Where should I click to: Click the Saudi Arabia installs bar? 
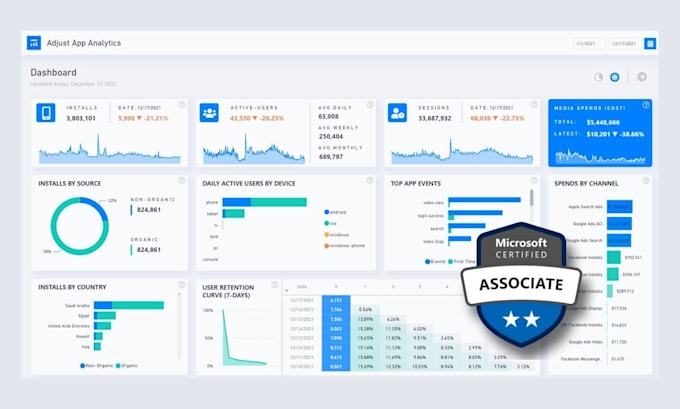(x=129, y=305)
